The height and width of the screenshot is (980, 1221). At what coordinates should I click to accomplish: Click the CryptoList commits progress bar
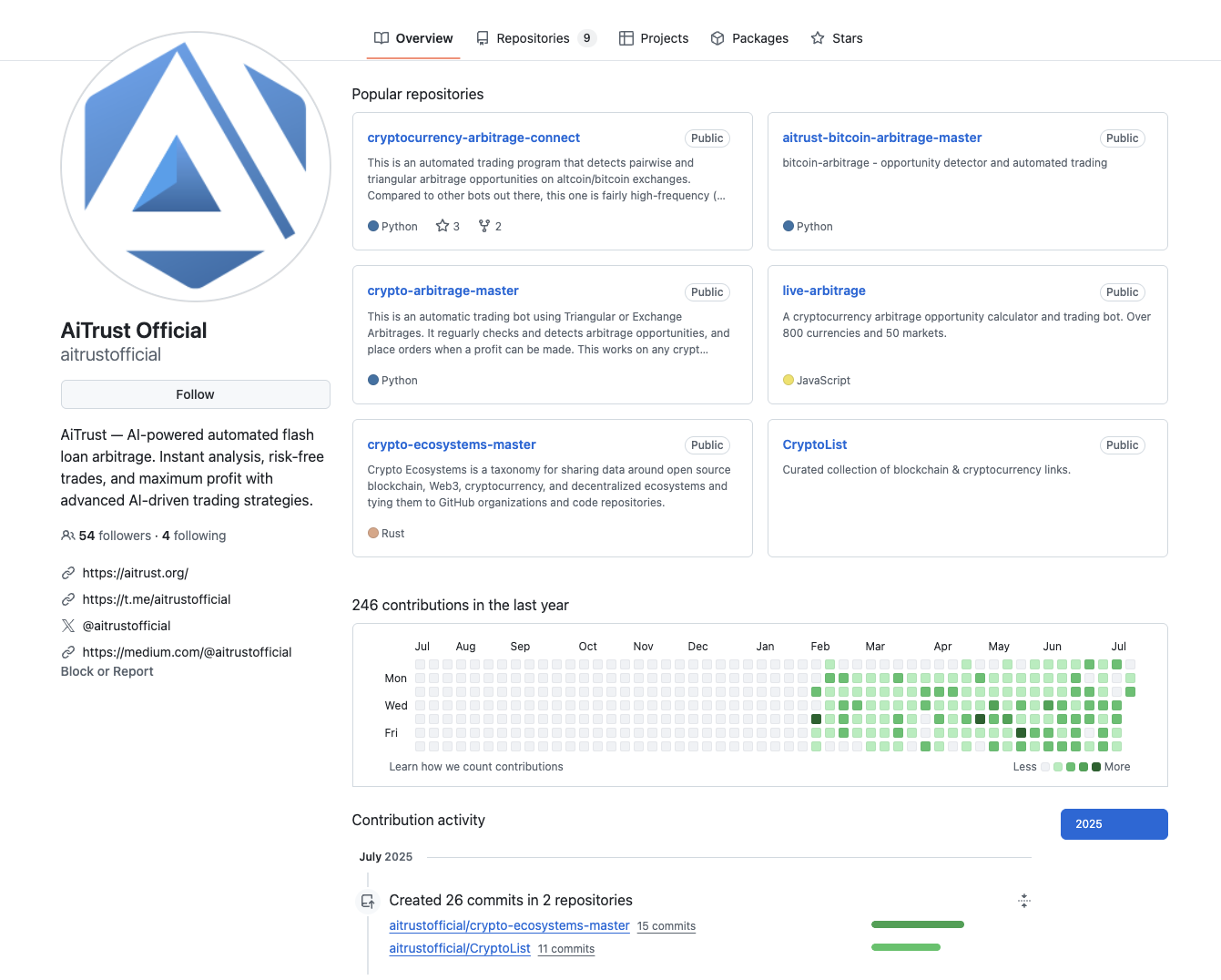(x=906, y=947)
